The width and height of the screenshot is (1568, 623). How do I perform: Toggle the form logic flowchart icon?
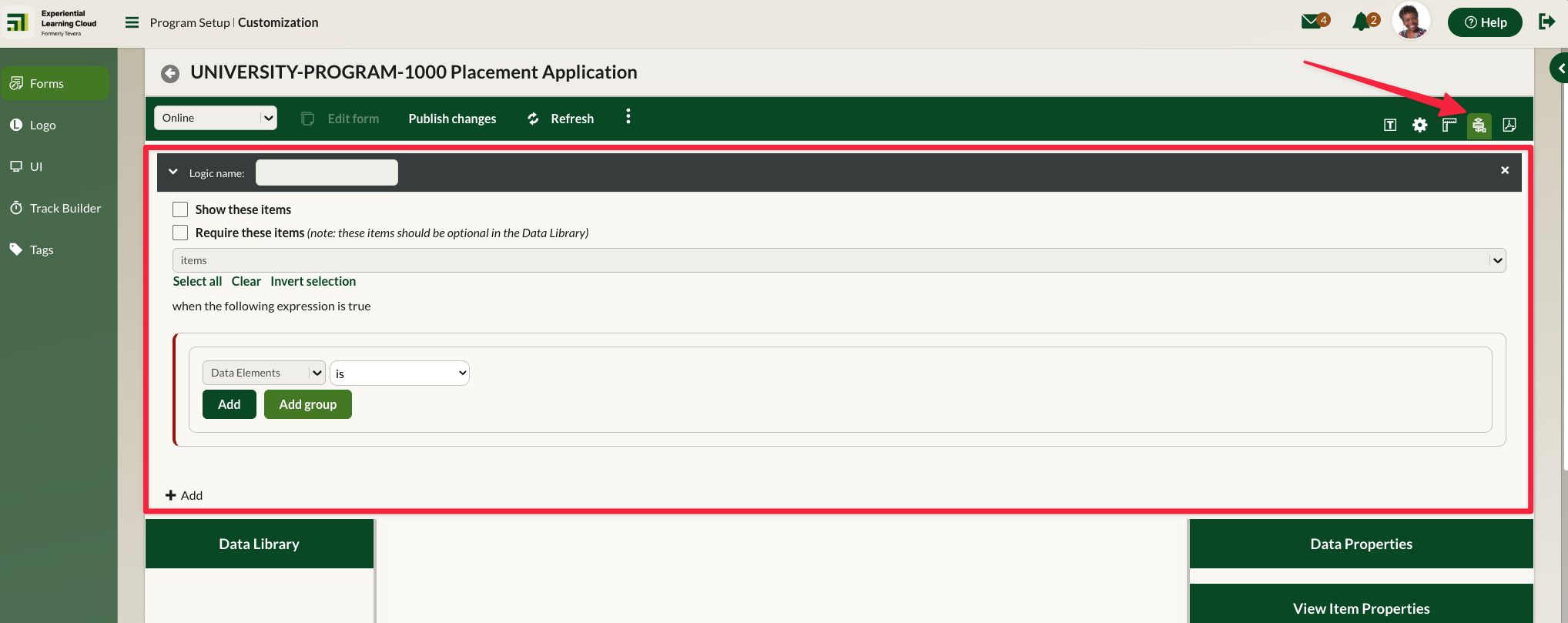tap(1479, 126)
